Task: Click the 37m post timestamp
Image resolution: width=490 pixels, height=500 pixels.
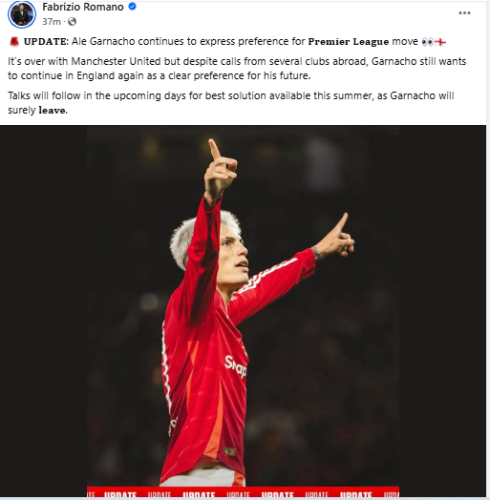Action: 51,22
